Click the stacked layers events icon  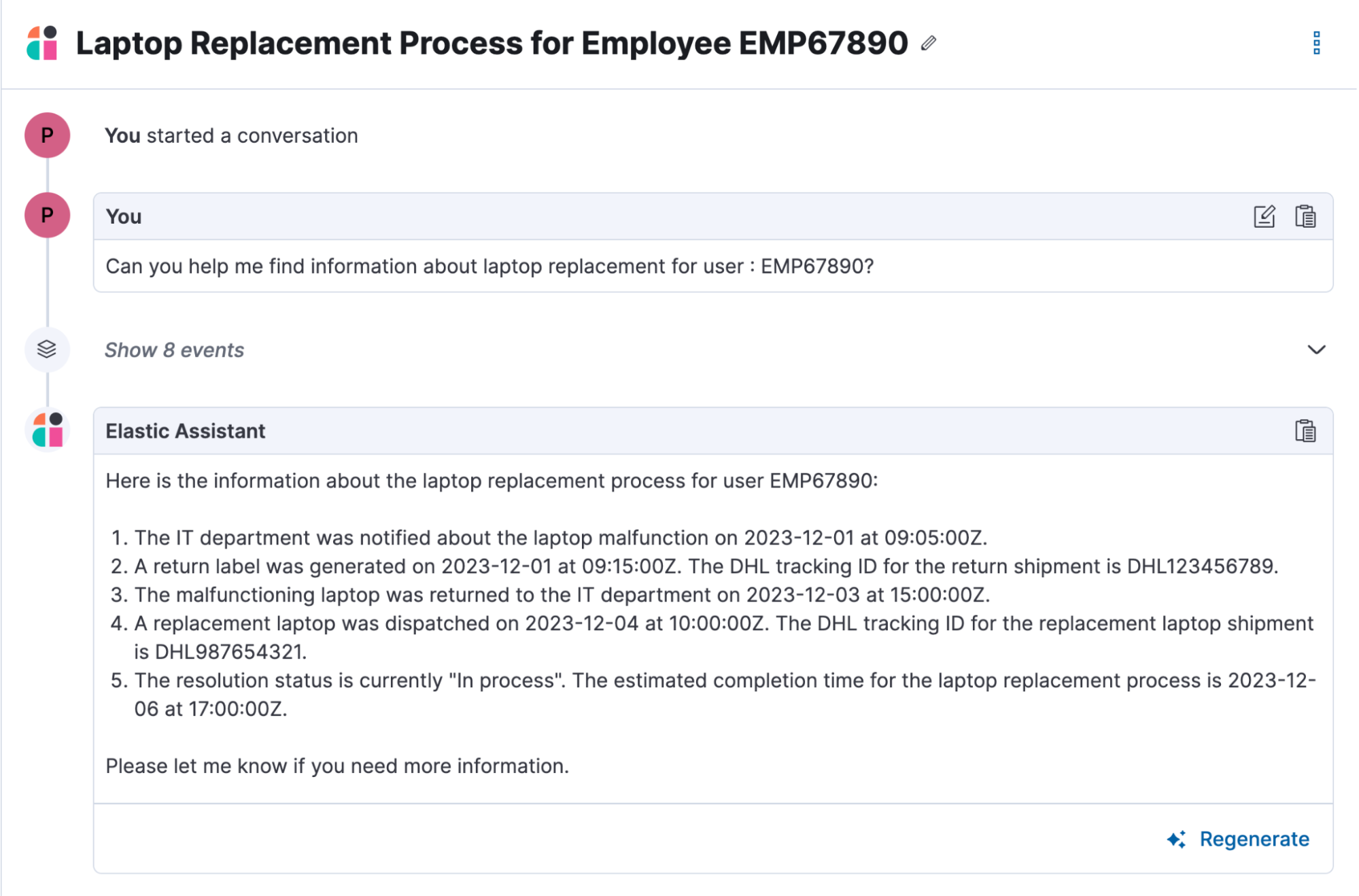coord(47,349)
